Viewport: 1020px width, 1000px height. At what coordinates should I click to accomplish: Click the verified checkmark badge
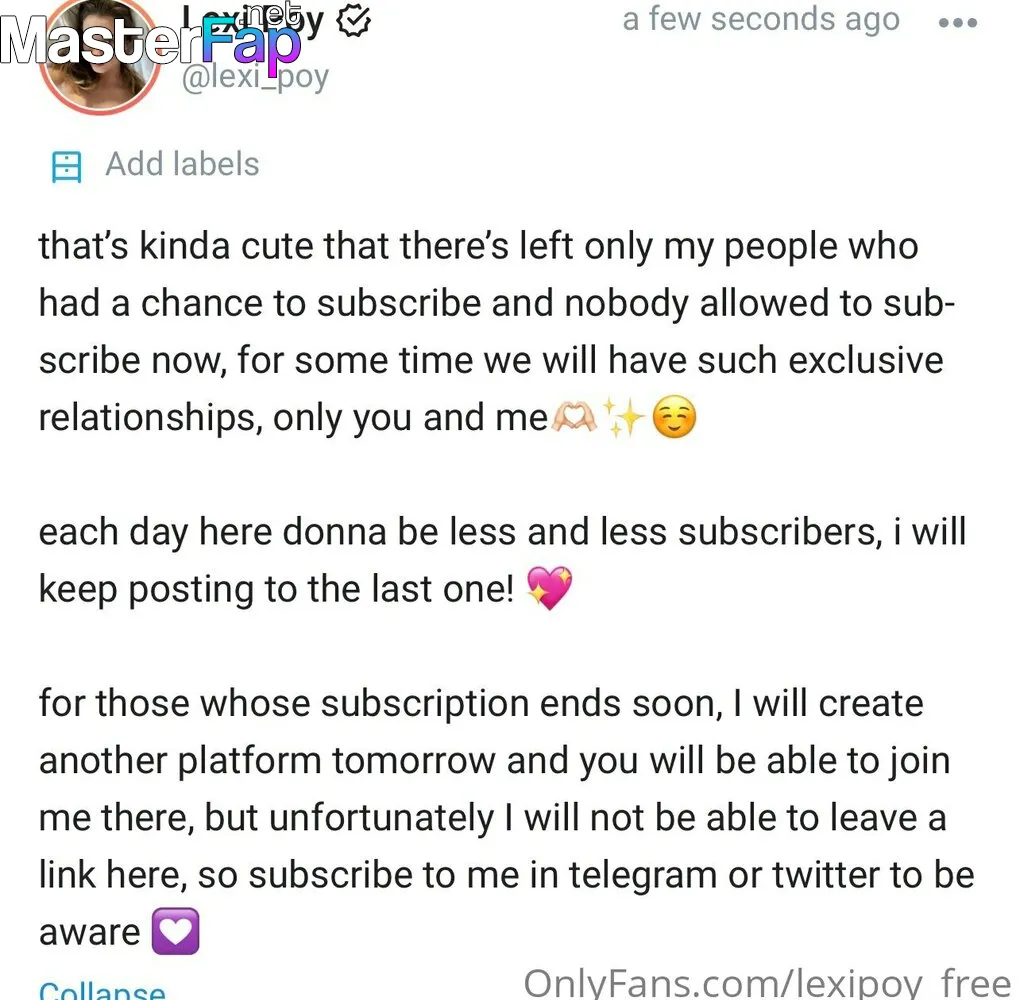(354, 21)
